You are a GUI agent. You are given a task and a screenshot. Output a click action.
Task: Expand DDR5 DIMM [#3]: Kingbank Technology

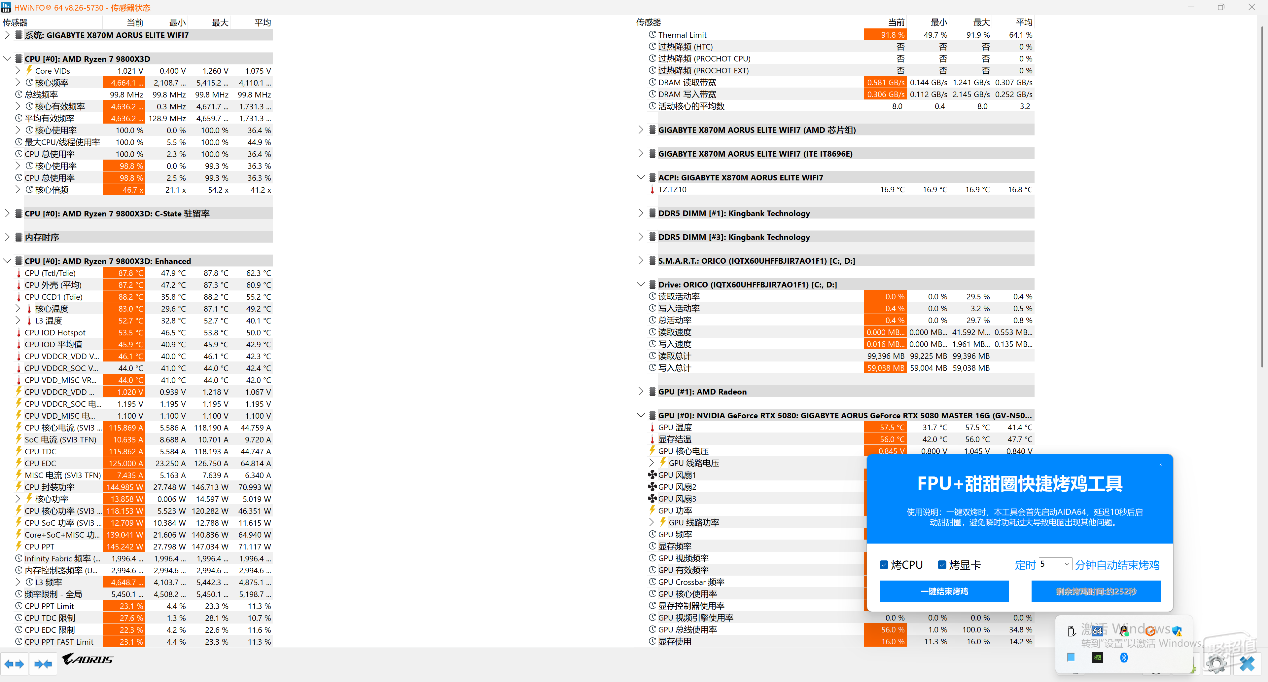(641, 237)
